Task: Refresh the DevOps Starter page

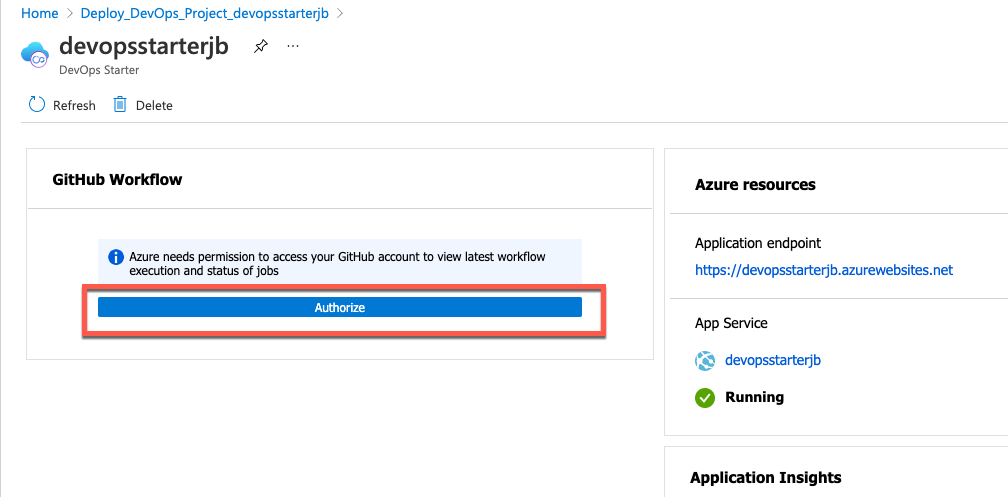Action: click(62, 105)
